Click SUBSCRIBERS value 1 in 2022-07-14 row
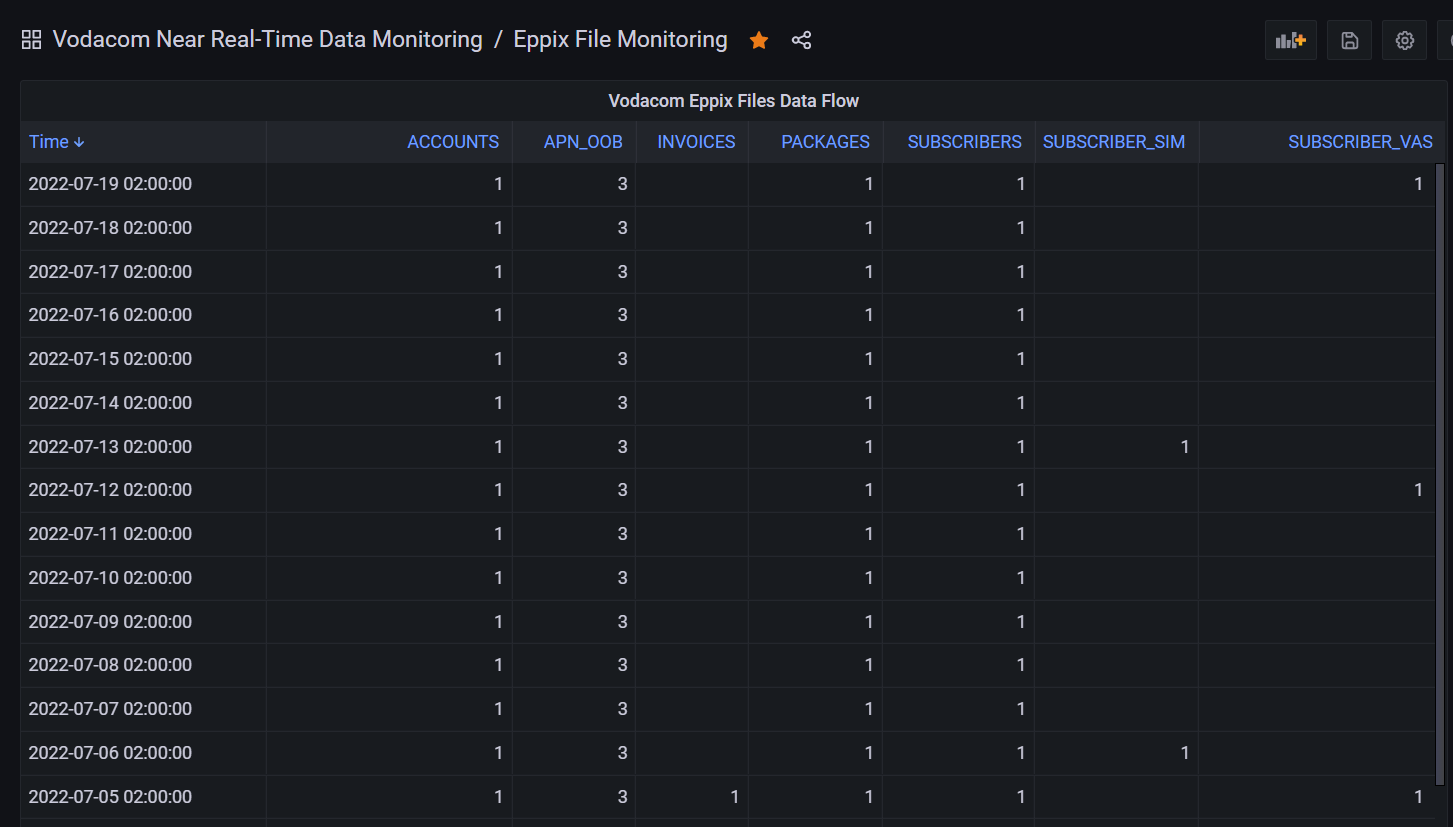Image resolution: width=1453 pixels, height=827 pixels. [x=1021, y=403]
